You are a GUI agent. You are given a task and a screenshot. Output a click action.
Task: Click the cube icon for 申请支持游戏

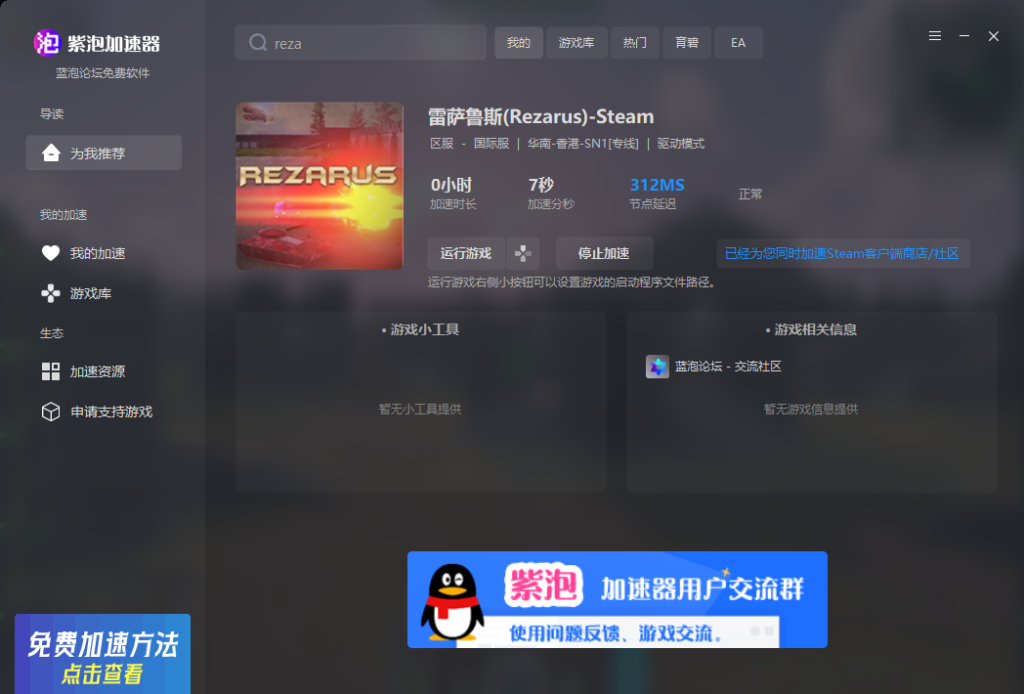pyautogui.click(x=50, y=411)
